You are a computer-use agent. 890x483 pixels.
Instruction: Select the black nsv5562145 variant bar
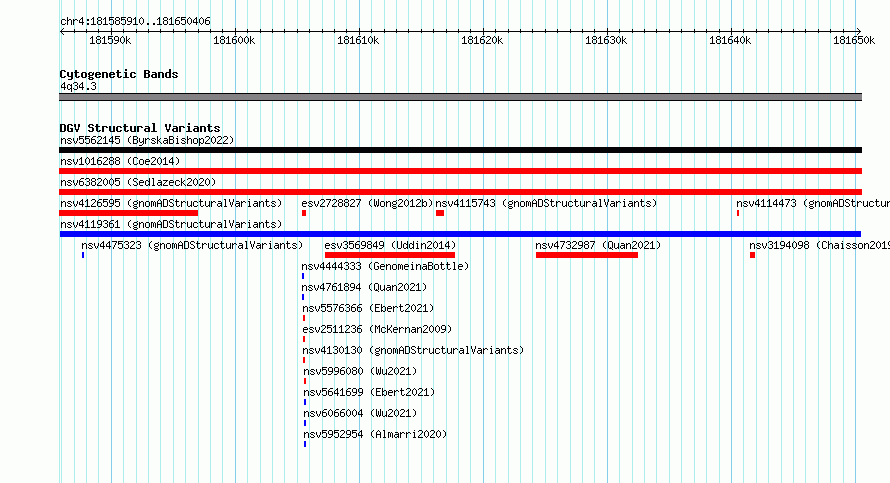pos(460,150)
